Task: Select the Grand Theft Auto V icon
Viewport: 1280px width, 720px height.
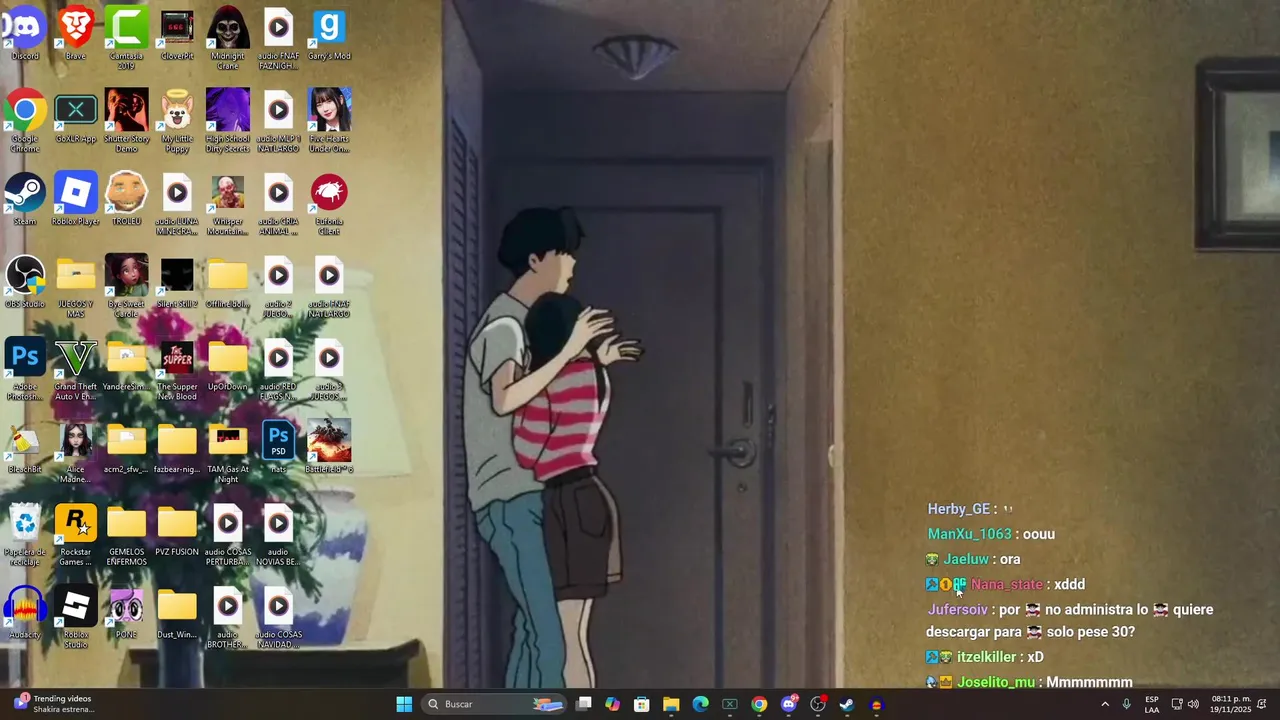Action: pos(76,370)
